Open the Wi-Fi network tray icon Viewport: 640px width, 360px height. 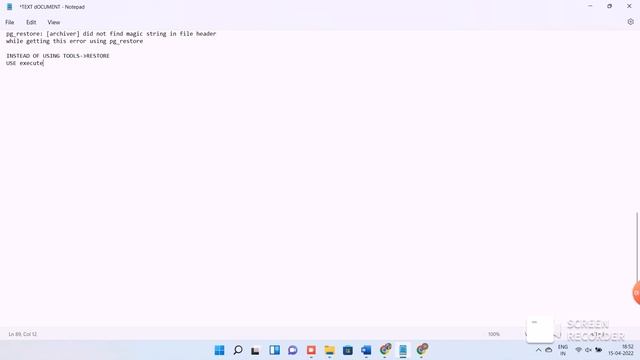578,350
